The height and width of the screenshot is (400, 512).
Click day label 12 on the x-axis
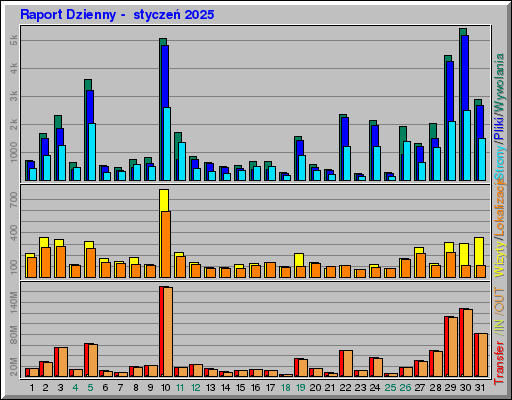point(195,388)
